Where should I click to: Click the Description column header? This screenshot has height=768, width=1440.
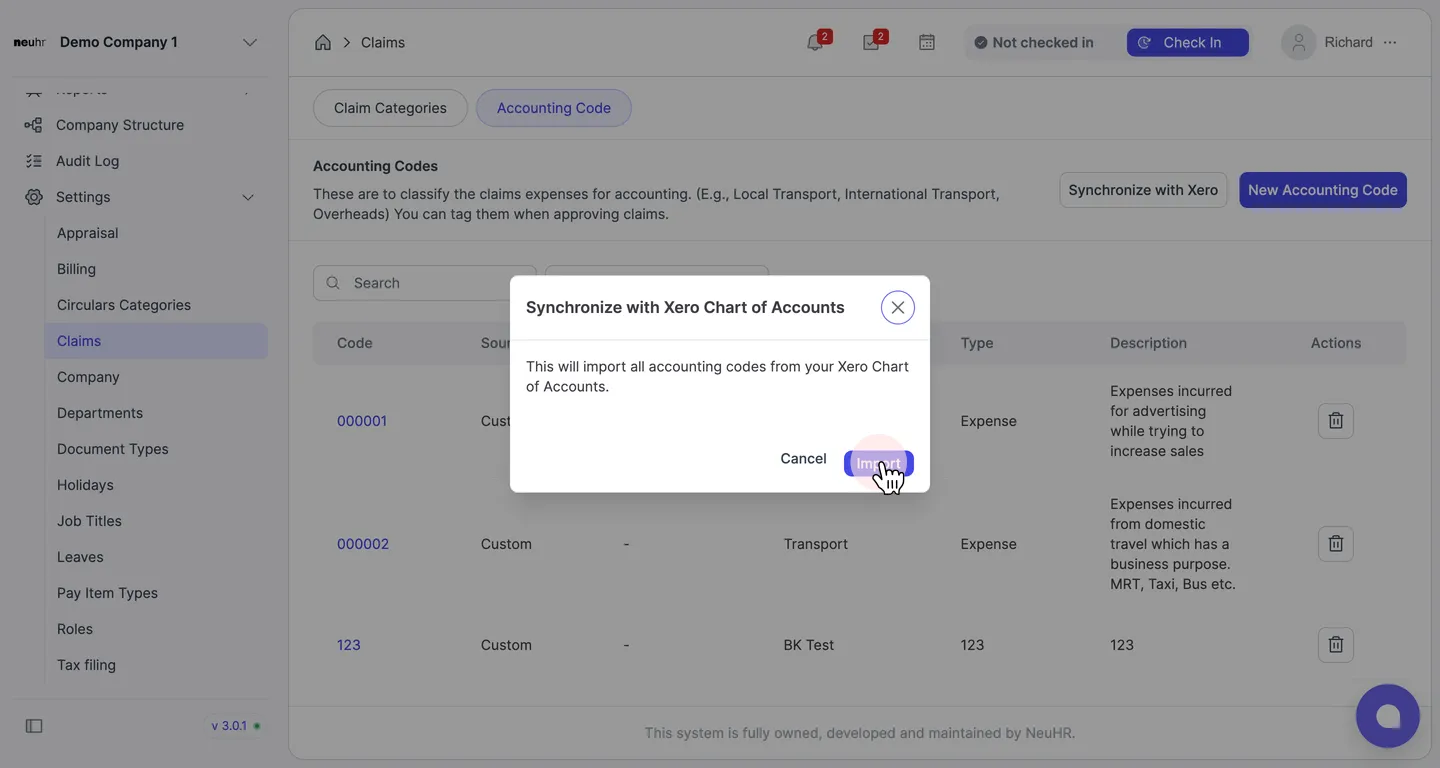click(1148, 343)
